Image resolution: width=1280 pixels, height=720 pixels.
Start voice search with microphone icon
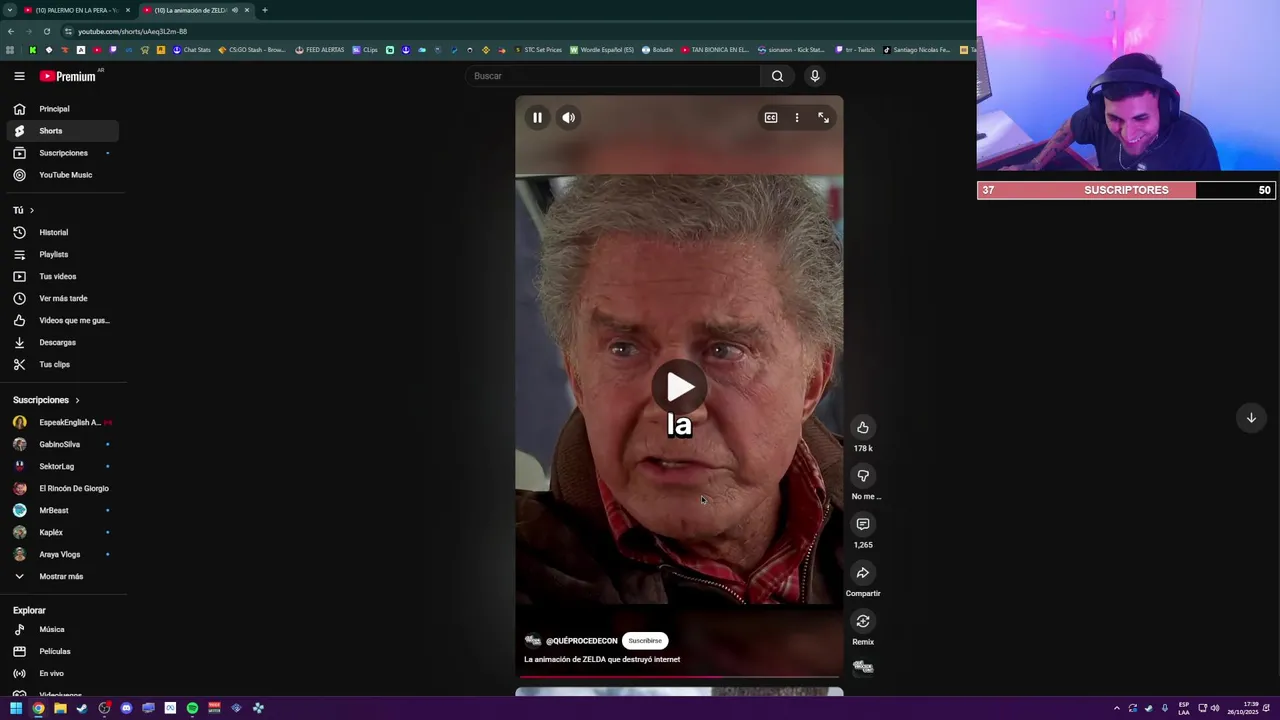pos(815,76)
